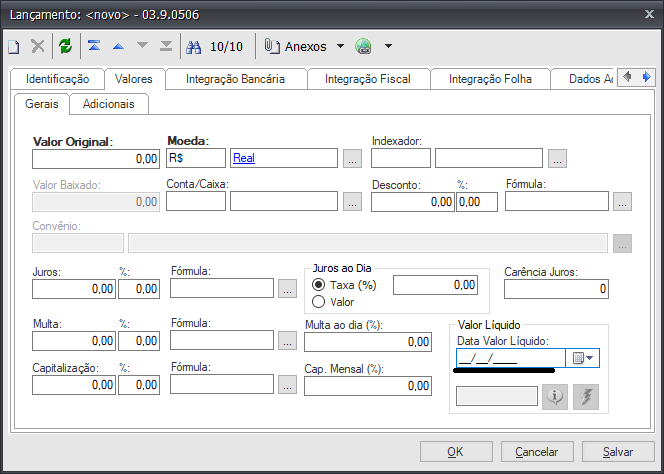Click the Multa percent field

(138, 341)
